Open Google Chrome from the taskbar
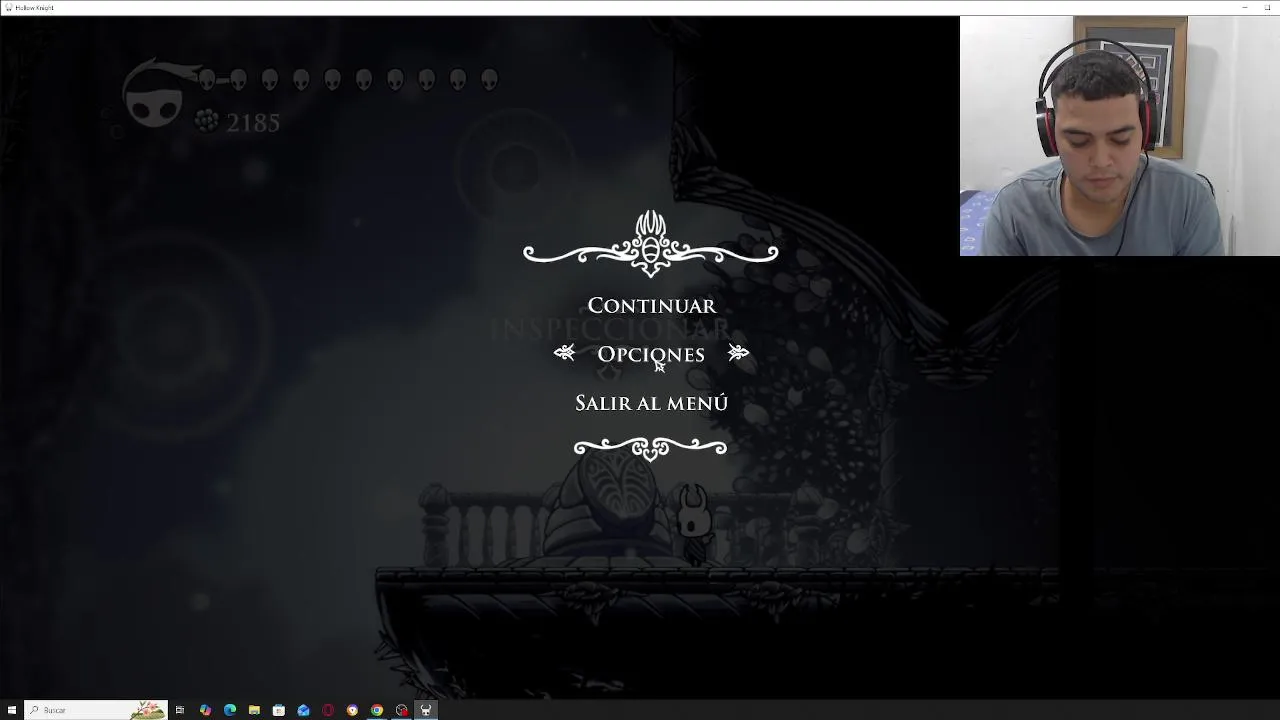 point(377,710)
